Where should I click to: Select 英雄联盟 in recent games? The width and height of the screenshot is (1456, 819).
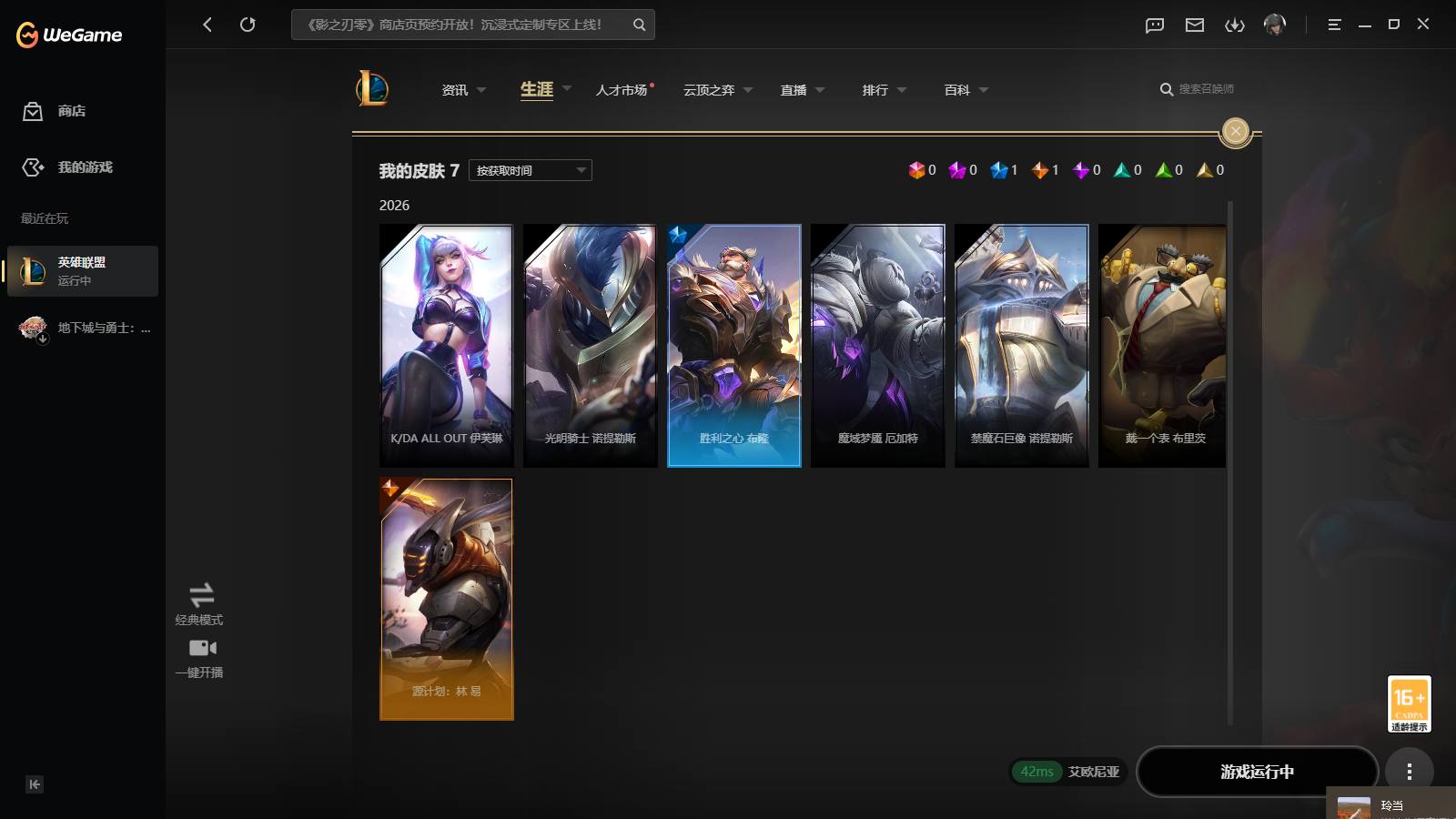(x=83, y=271)
